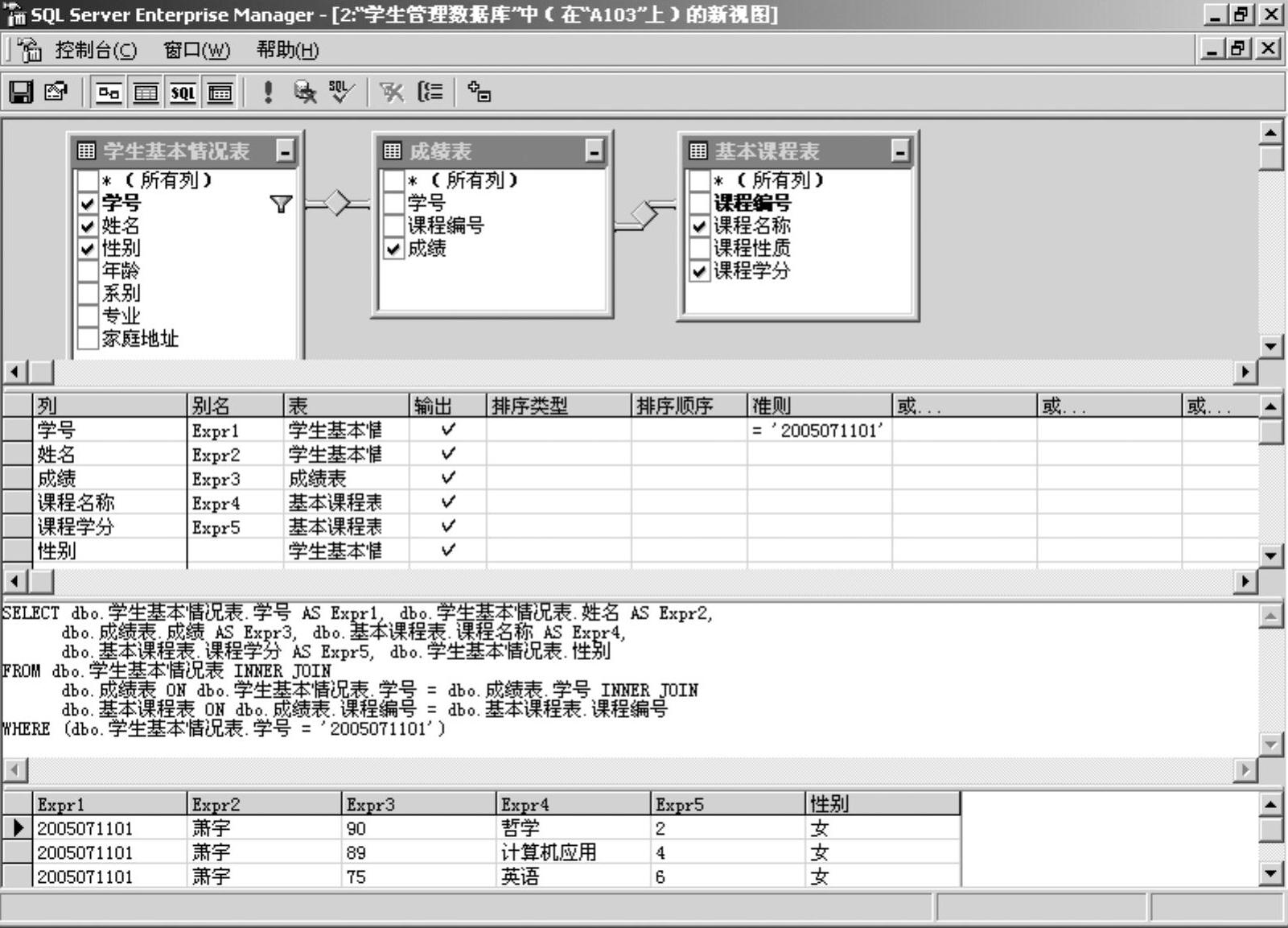Open the 控制台(C) menu
The width and height of the screenshot is (1288, 928).
[x=96, y=51]
